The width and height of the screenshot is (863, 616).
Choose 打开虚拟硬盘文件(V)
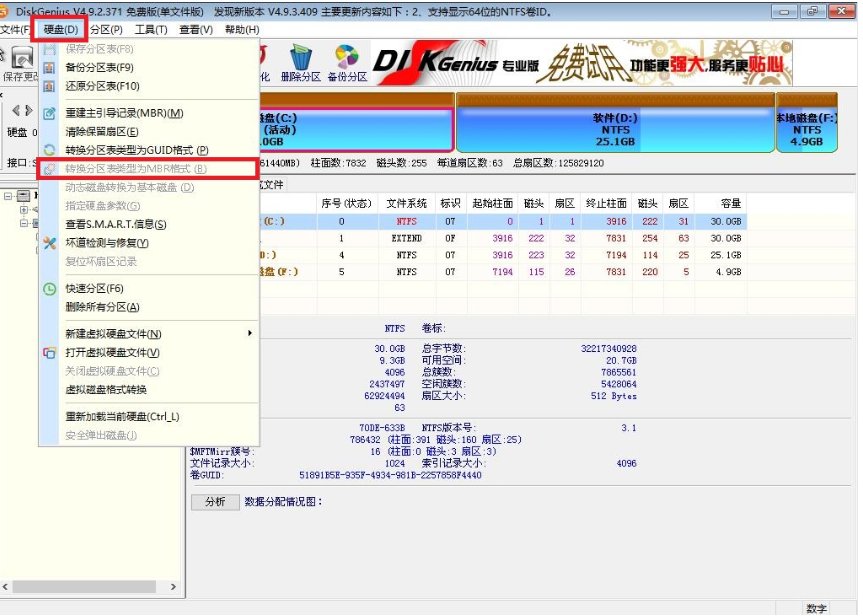pos(149,353)
